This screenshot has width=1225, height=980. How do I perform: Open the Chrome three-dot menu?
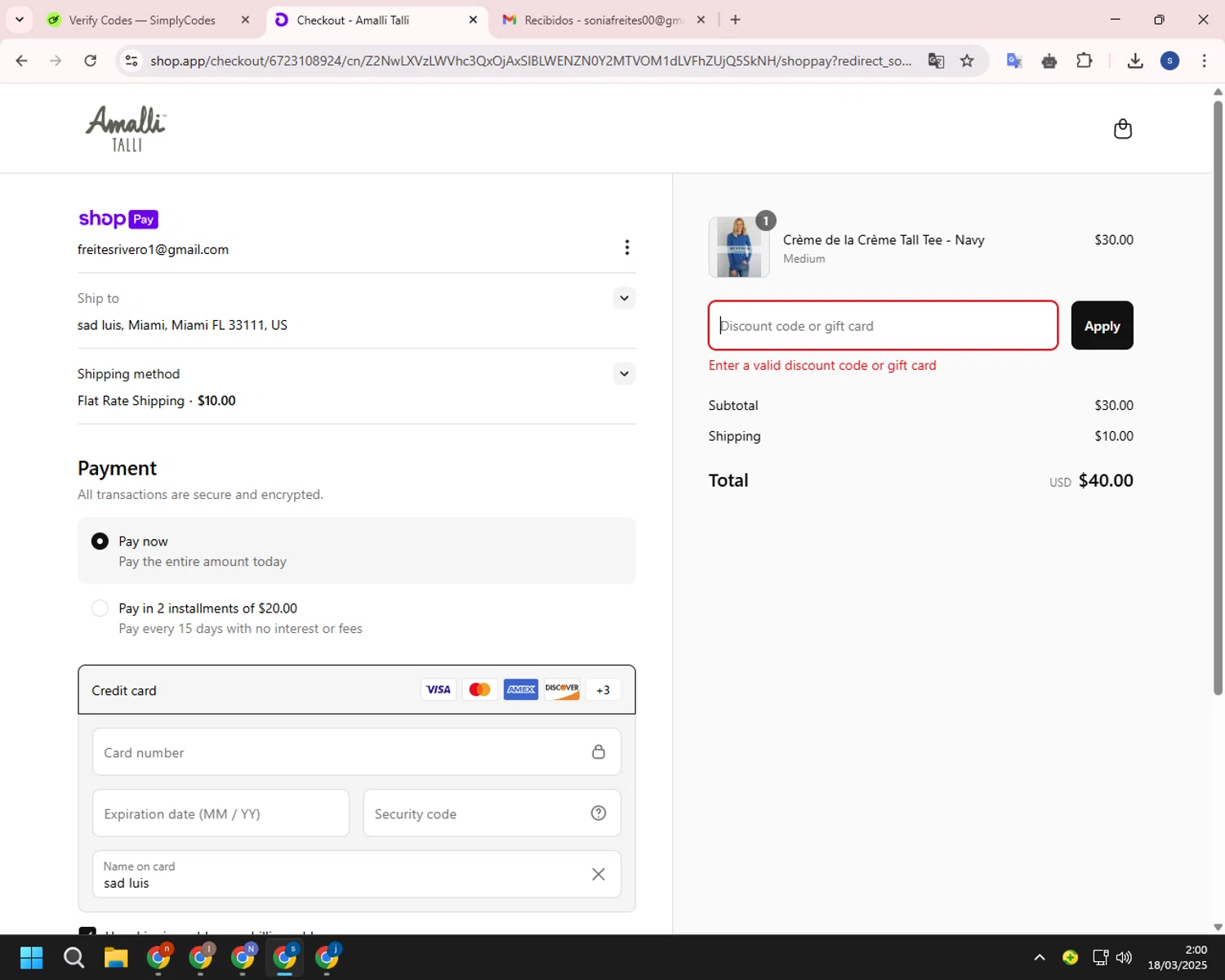[x=1204, y=60]
